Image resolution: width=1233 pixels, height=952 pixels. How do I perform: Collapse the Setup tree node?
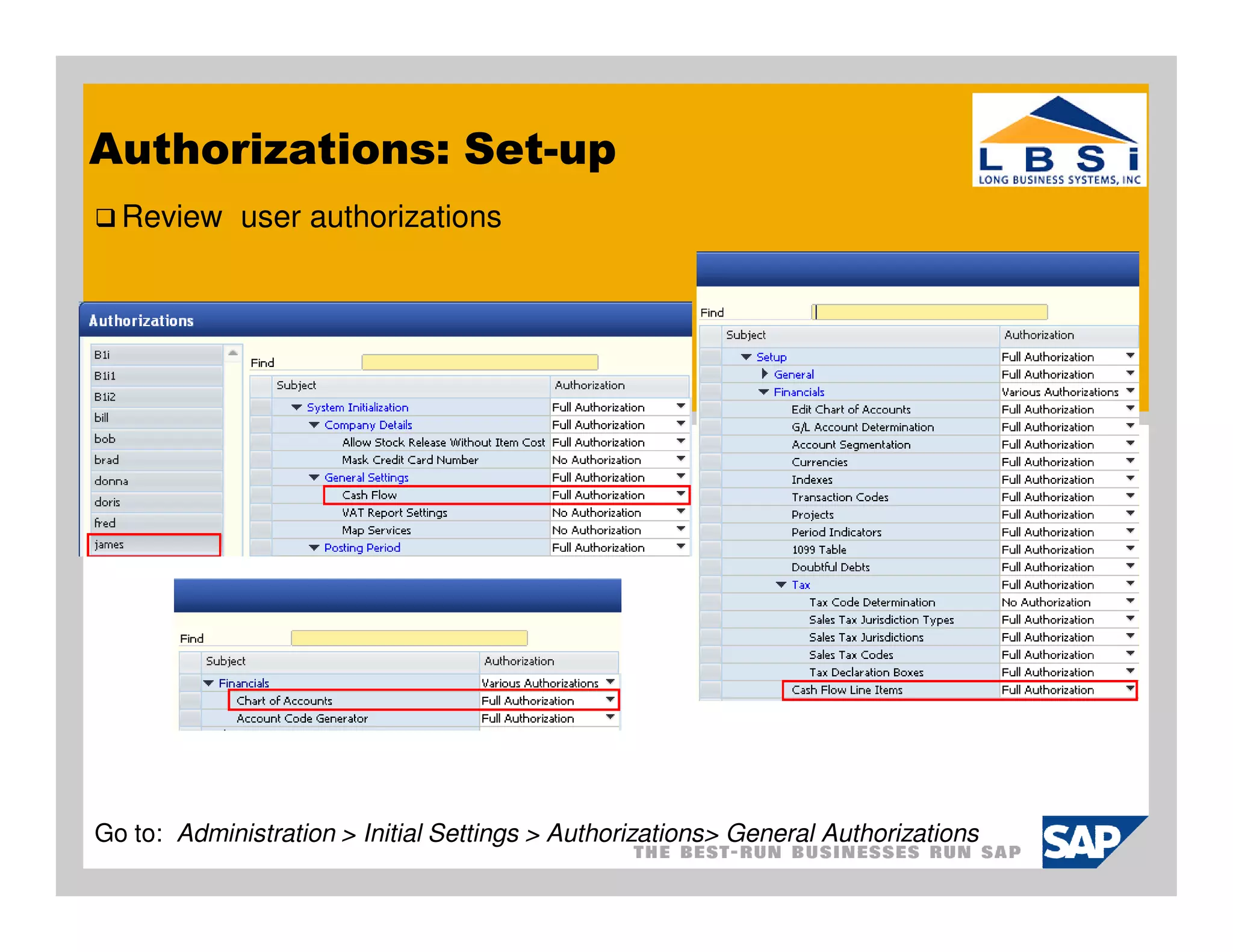coord(747,357)
